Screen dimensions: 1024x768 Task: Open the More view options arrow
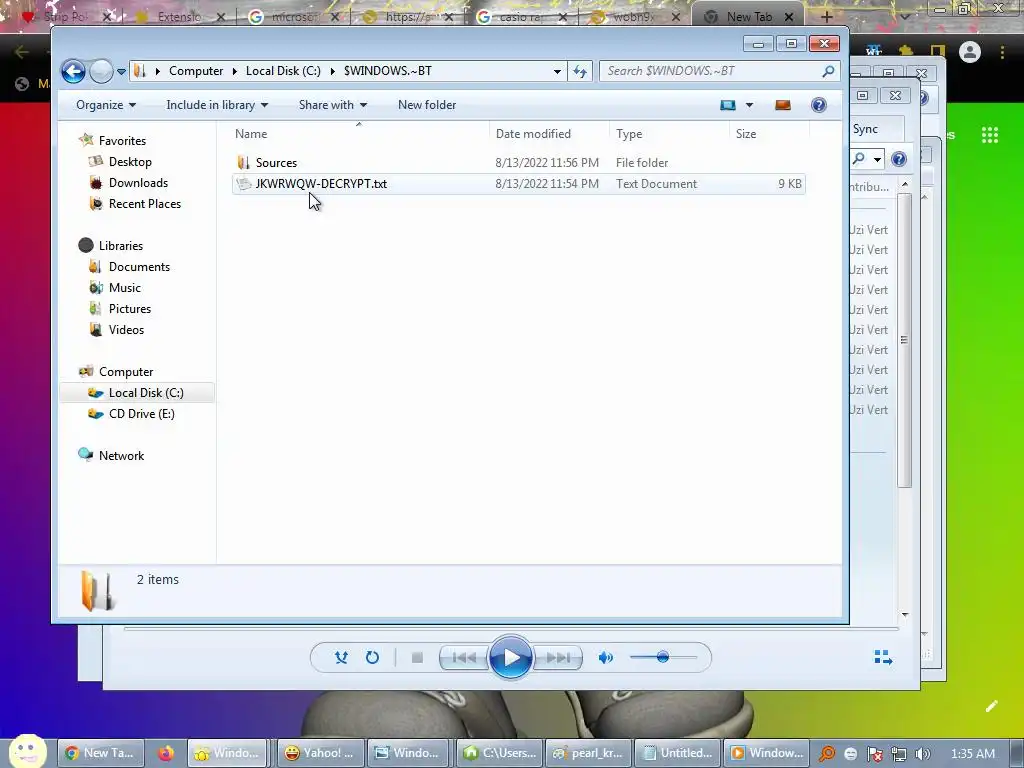tap(749, 105)
